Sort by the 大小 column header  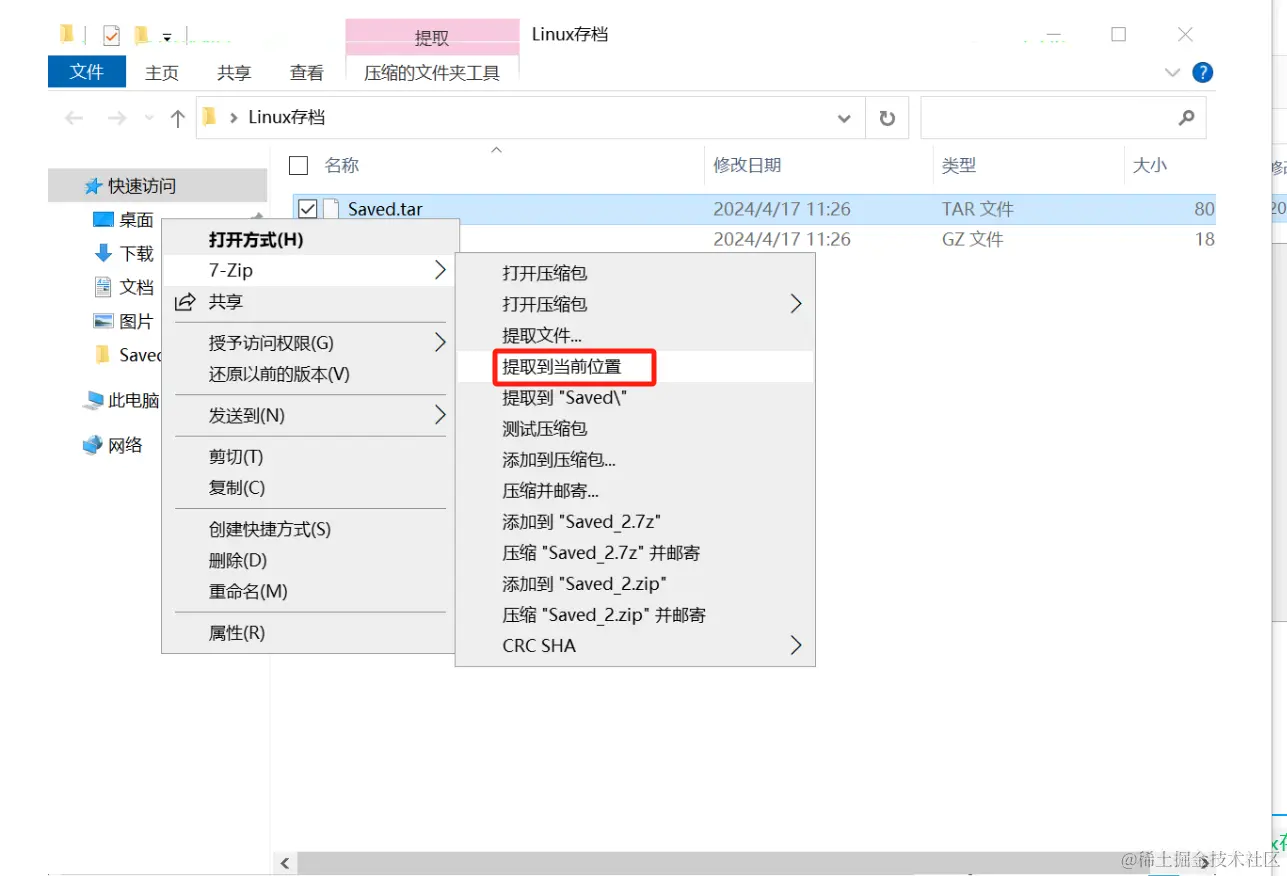point(1150,166)
